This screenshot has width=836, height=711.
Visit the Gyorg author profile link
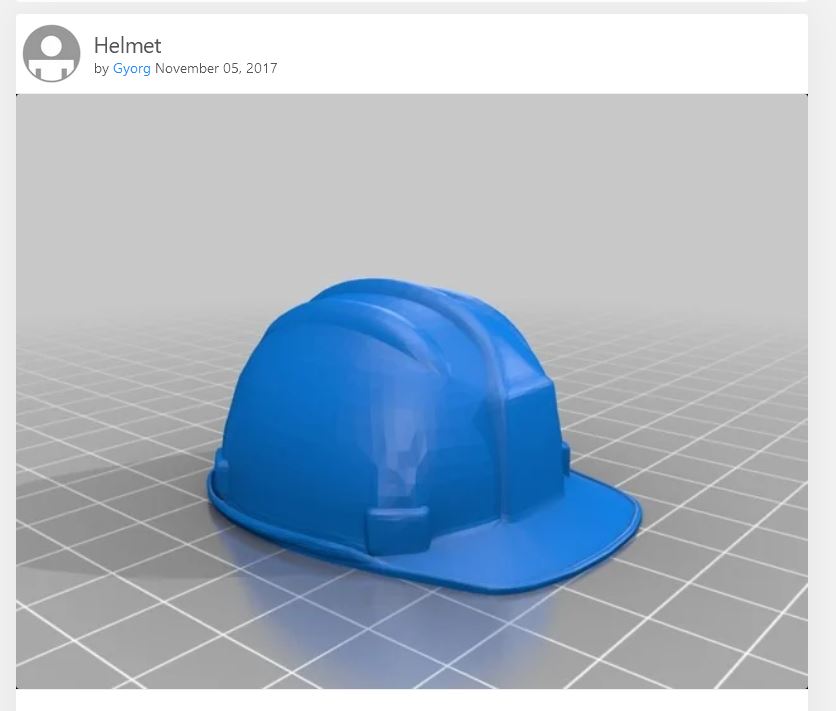point(132,69)
